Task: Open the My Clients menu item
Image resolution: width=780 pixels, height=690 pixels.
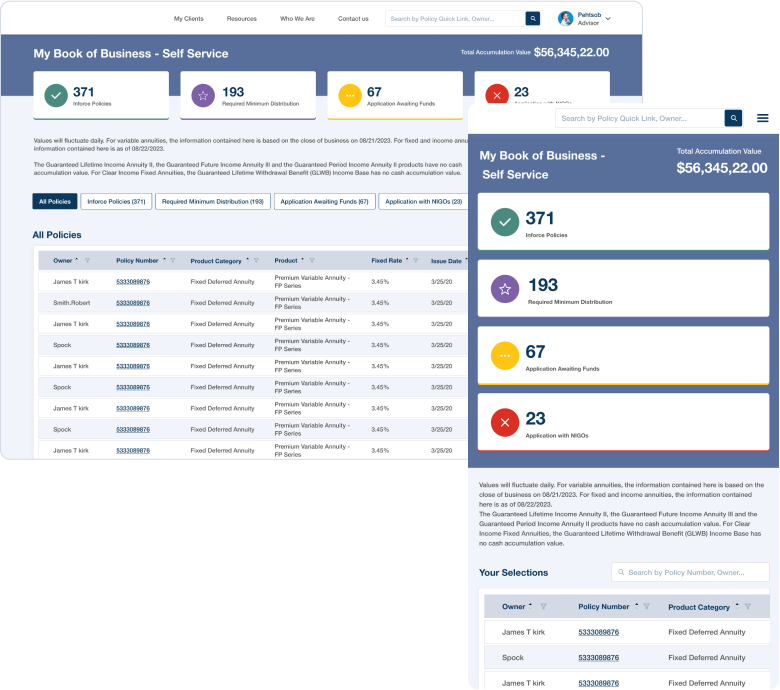Action: click(189, 19)
